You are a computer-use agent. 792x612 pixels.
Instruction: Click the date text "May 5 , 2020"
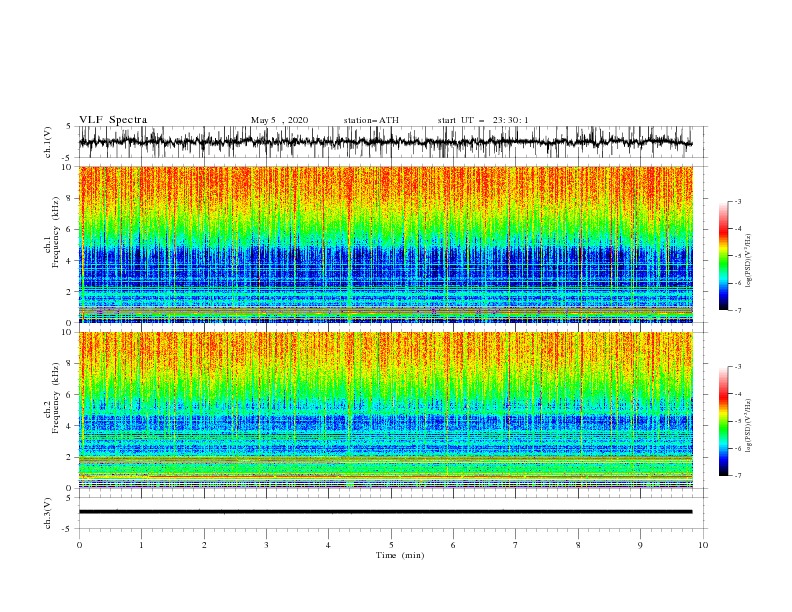click(x=279, y=120)
